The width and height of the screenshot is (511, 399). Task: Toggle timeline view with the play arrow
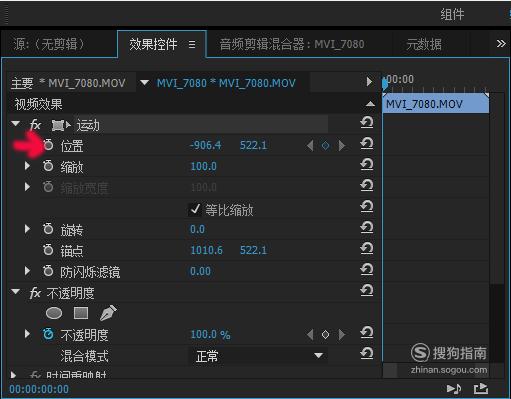click(369, 81)
